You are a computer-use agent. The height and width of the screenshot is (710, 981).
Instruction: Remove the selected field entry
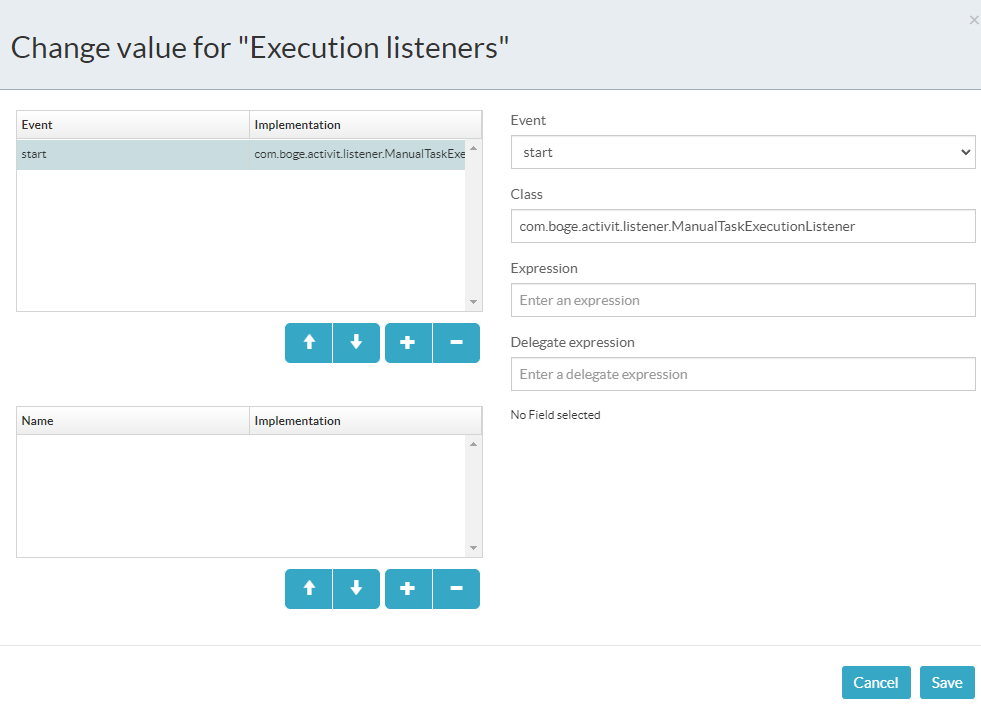(x=456, y=589)
